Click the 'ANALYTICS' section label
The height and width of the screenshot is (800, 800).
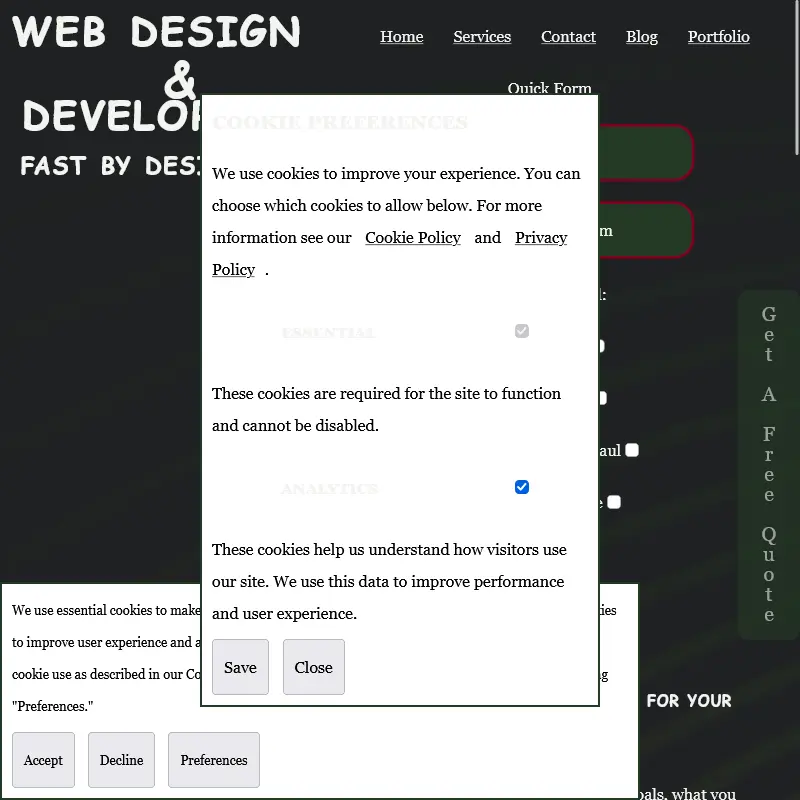pos(330,489)
